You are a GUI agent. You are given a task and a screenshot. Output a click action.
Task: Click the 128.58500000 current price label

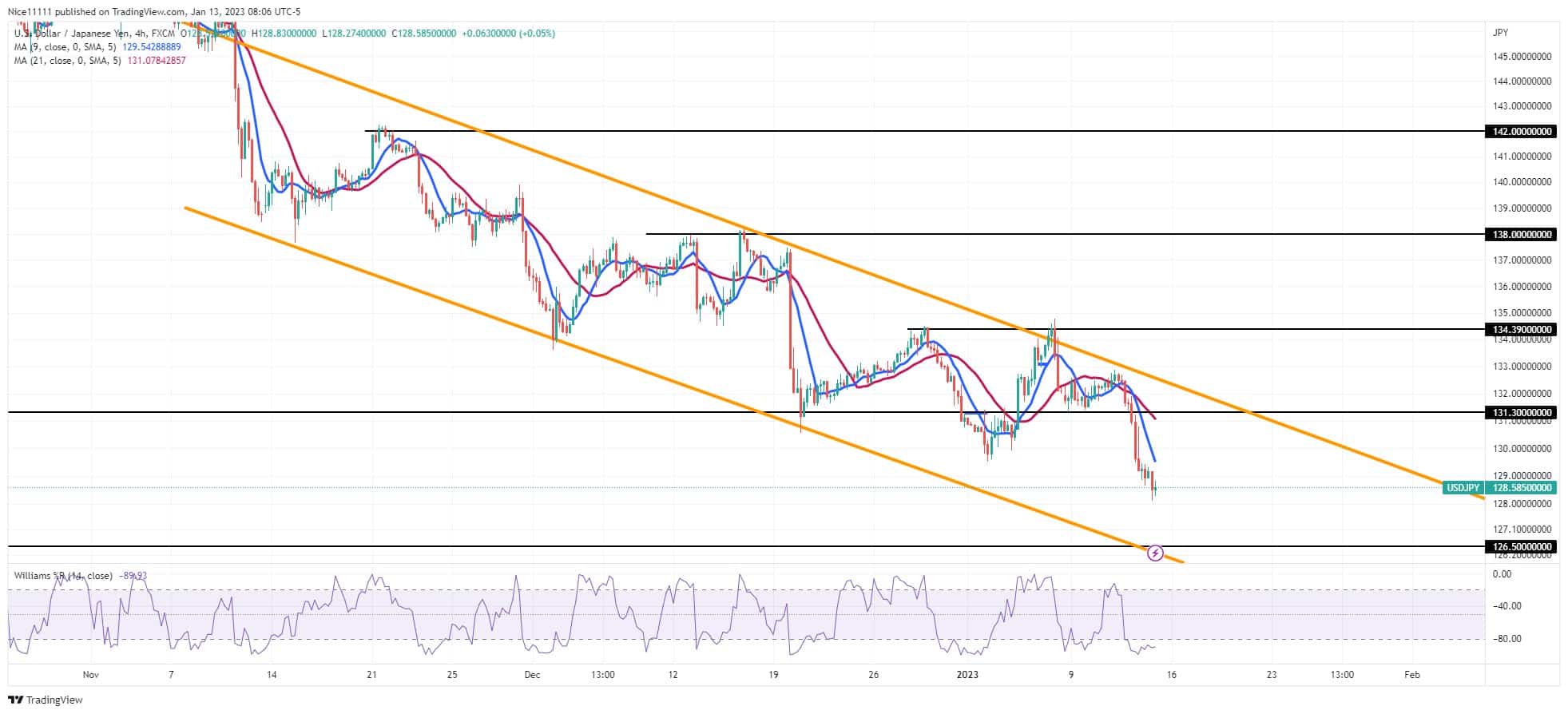coord(1521,487)
